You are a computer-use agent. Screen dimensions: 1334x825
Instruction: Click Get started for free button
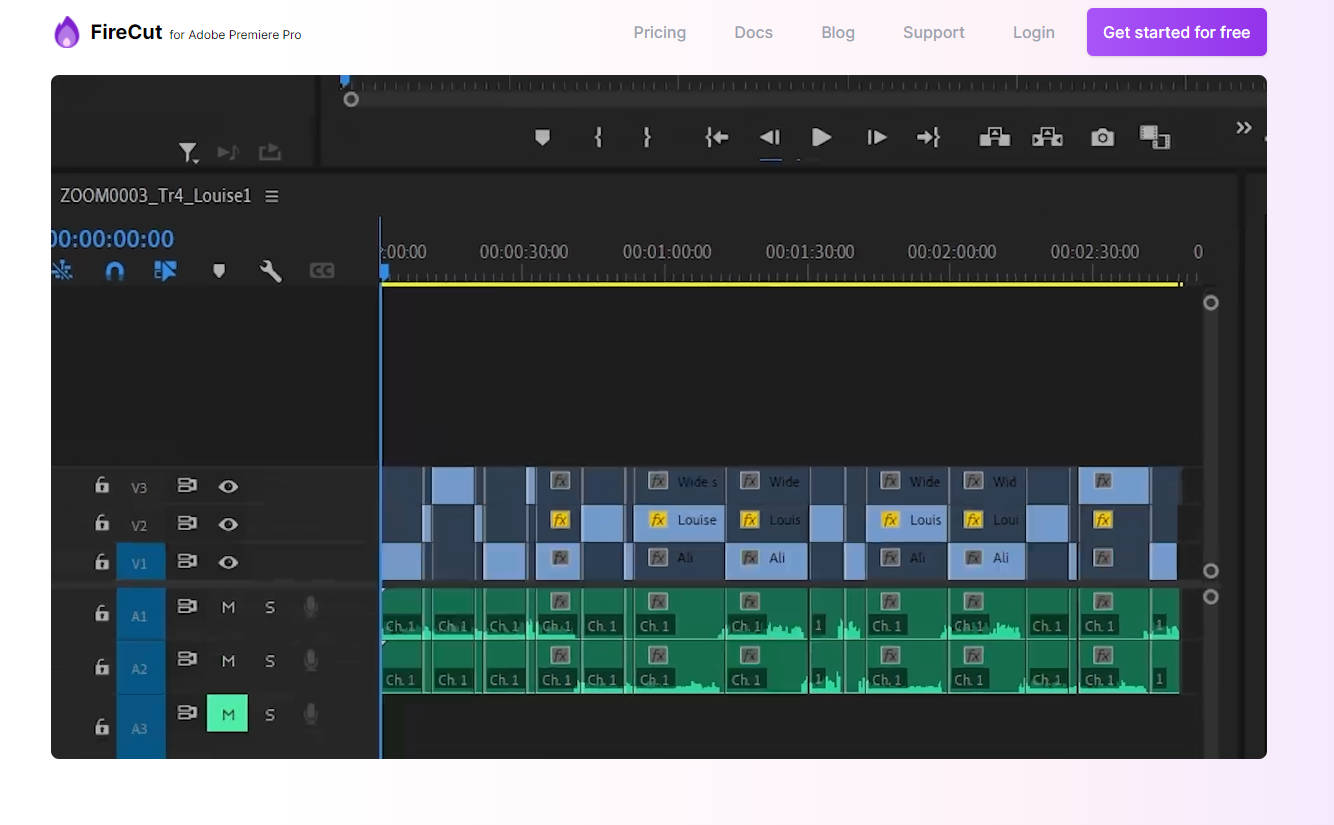tap(1176, 32)
